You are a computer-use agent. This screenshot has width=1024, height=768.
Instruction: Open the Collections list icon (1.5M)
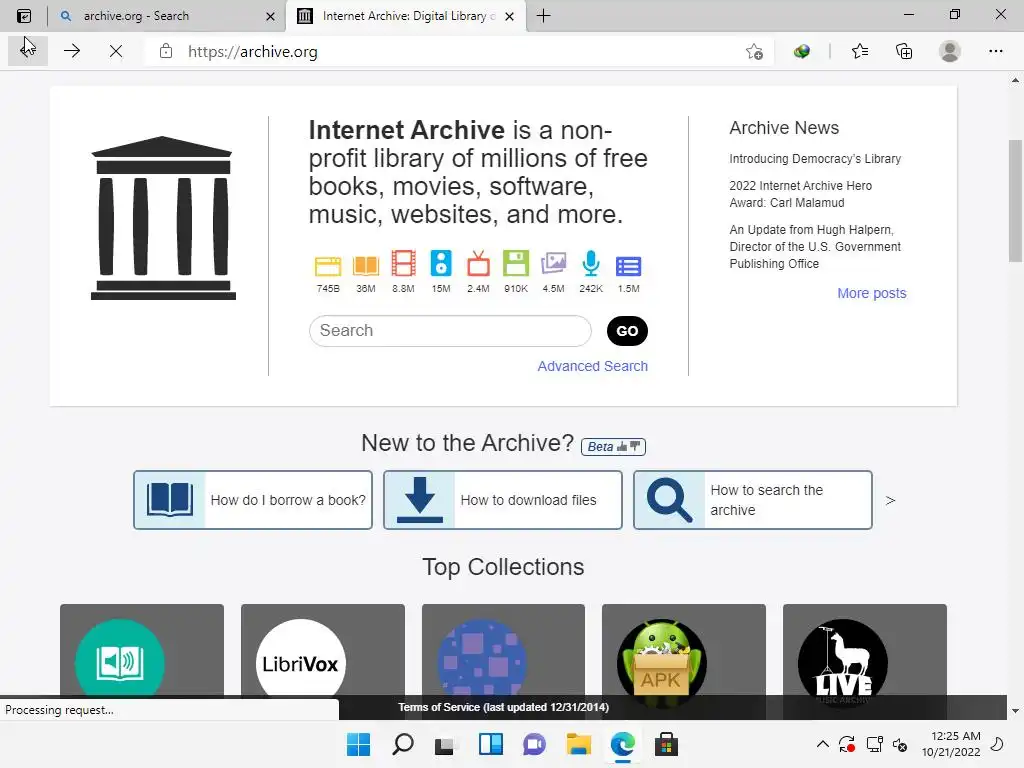click(628, 266)
